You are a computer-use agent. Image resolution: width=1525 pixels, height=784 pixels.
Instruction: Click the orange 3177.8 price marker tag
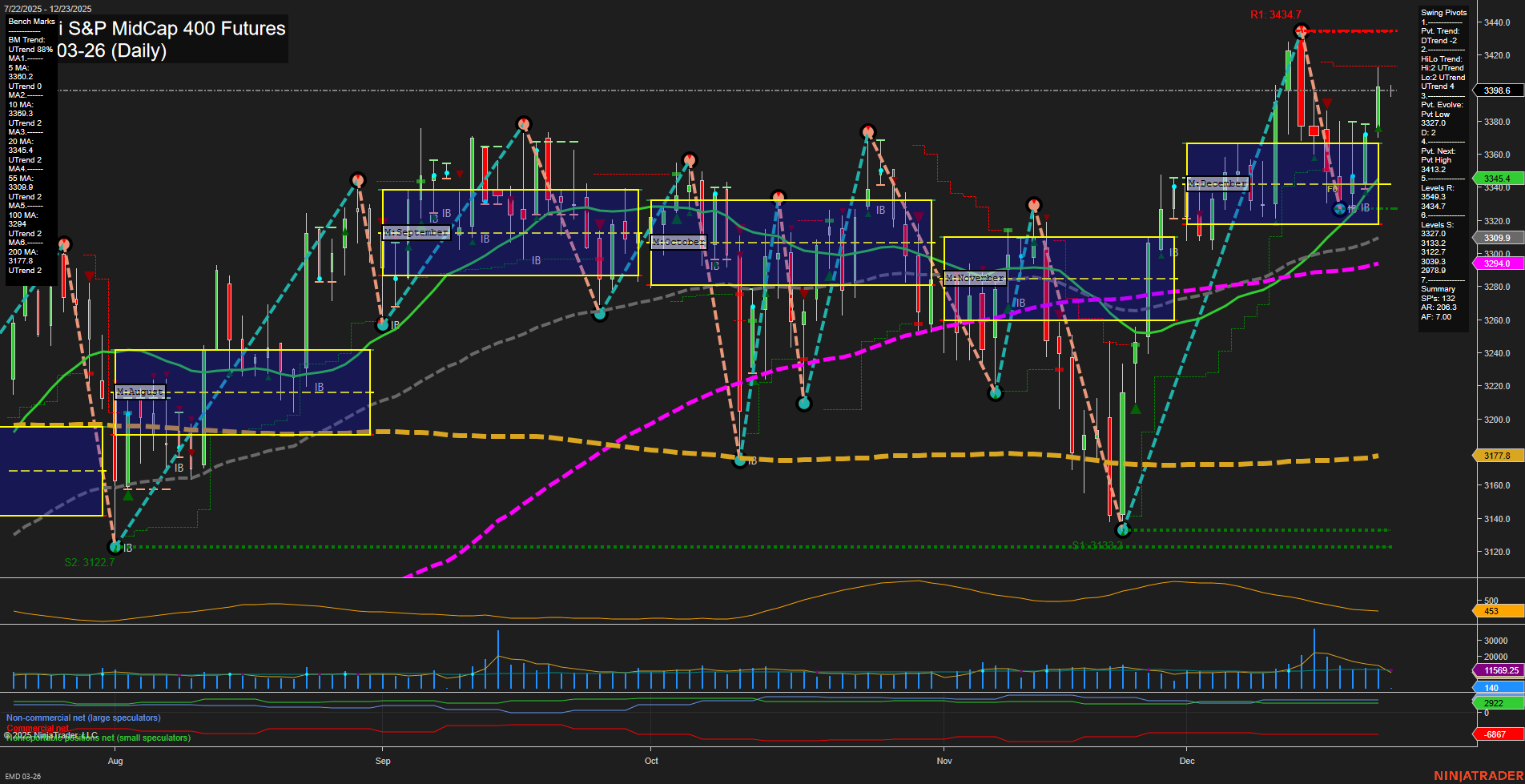click(x=1496, y=456)
